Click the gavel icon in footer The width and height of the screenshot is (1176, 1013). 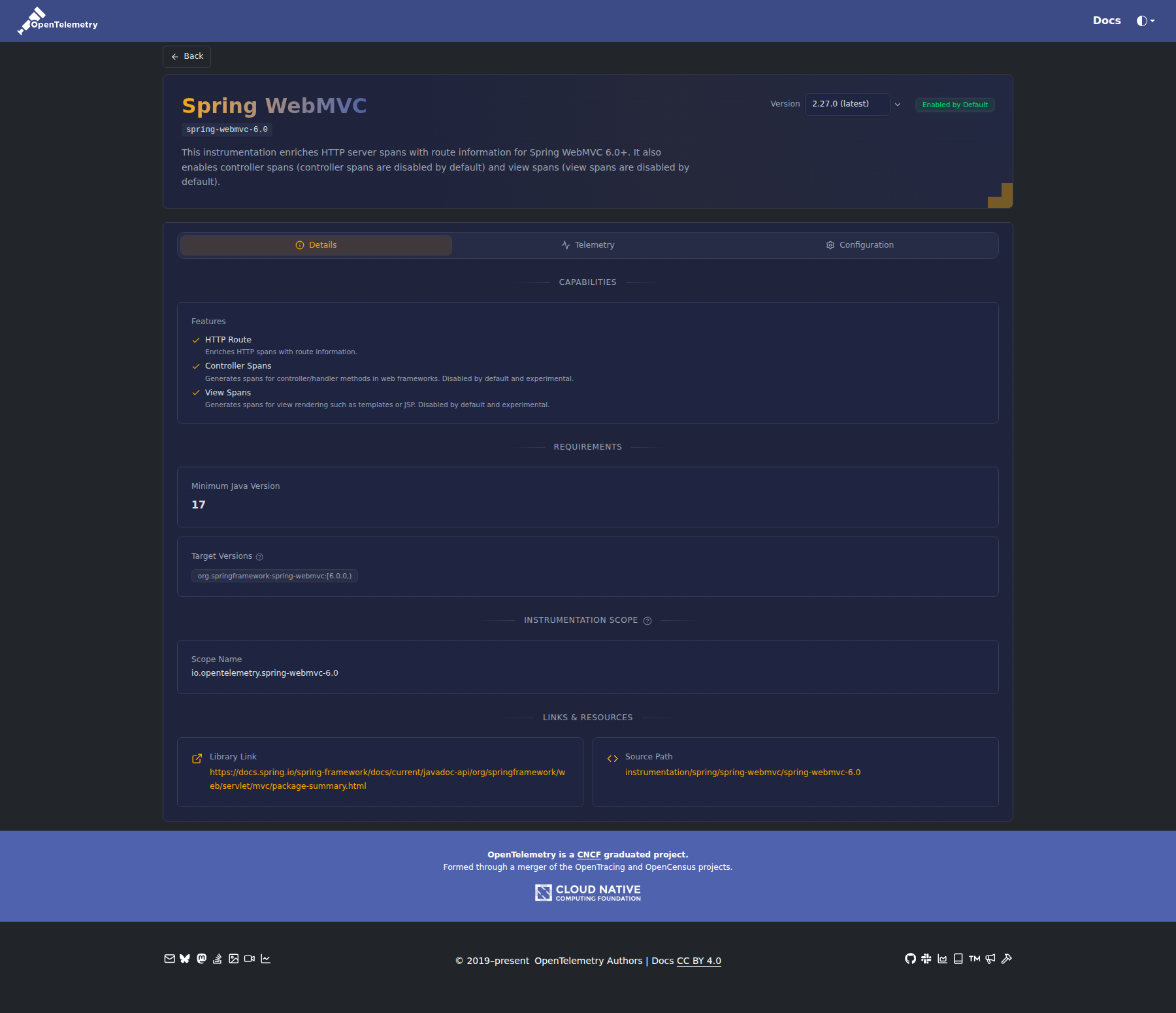(x=1007, y=959)
